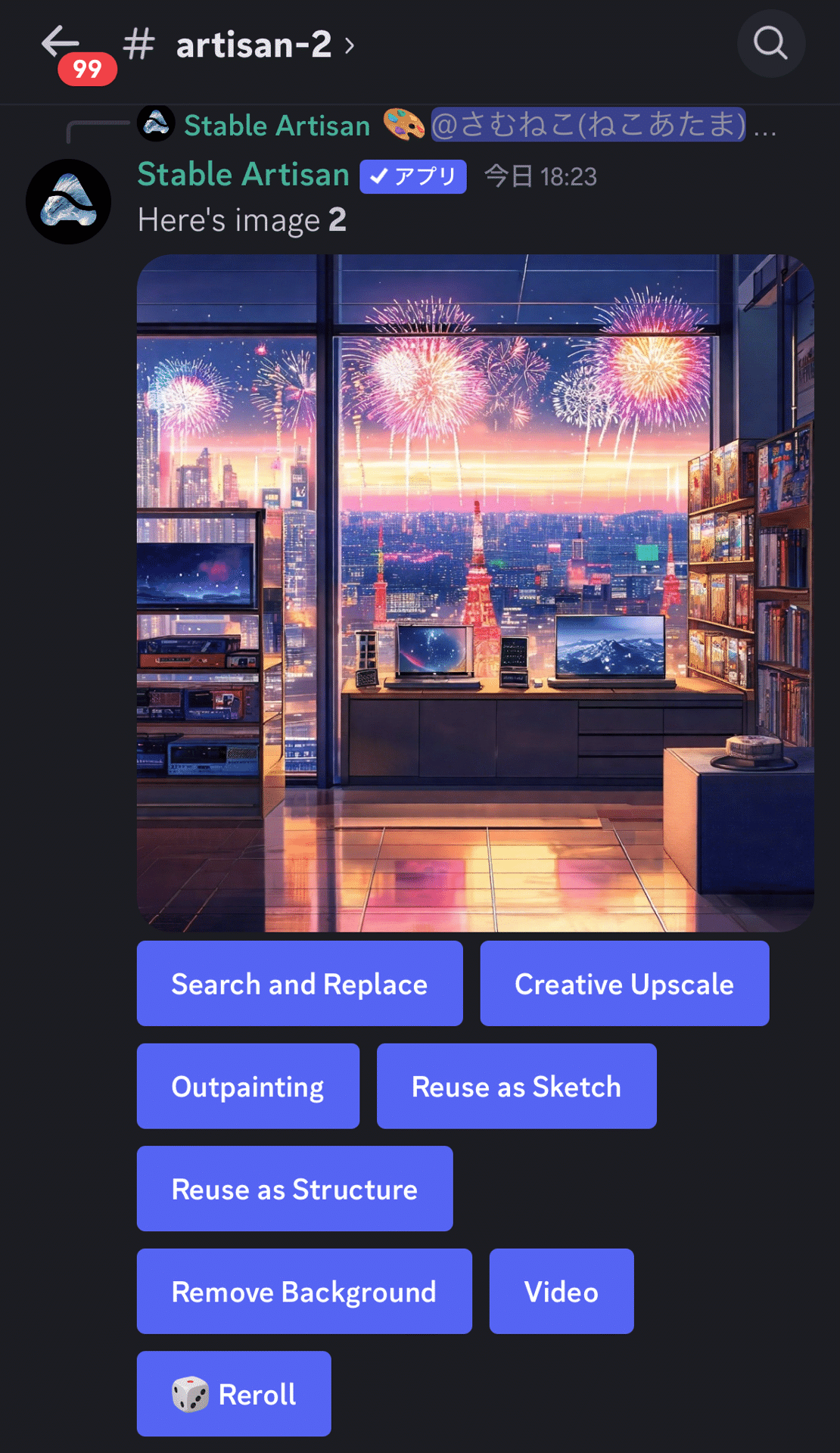
Task: Expand artisan-2 channel details chevron
Action: (349, 45)
